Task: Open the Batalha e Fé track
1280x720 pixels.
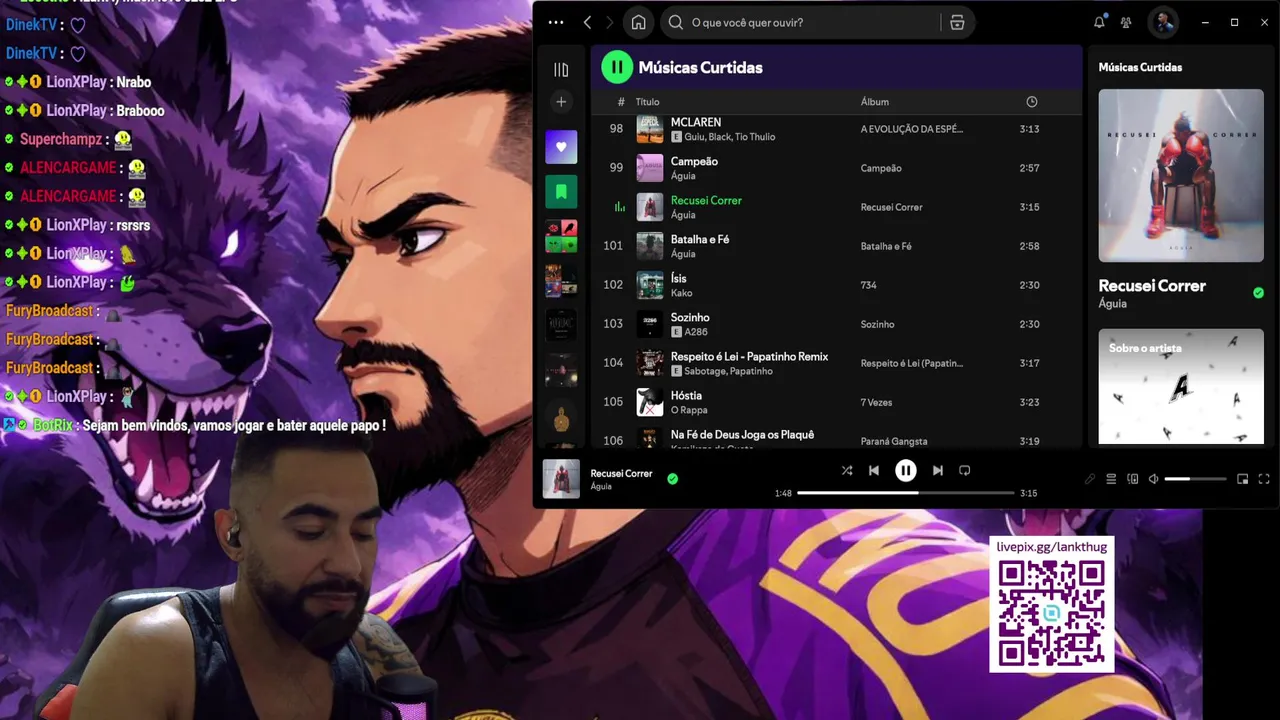Action: pos(836,246)
